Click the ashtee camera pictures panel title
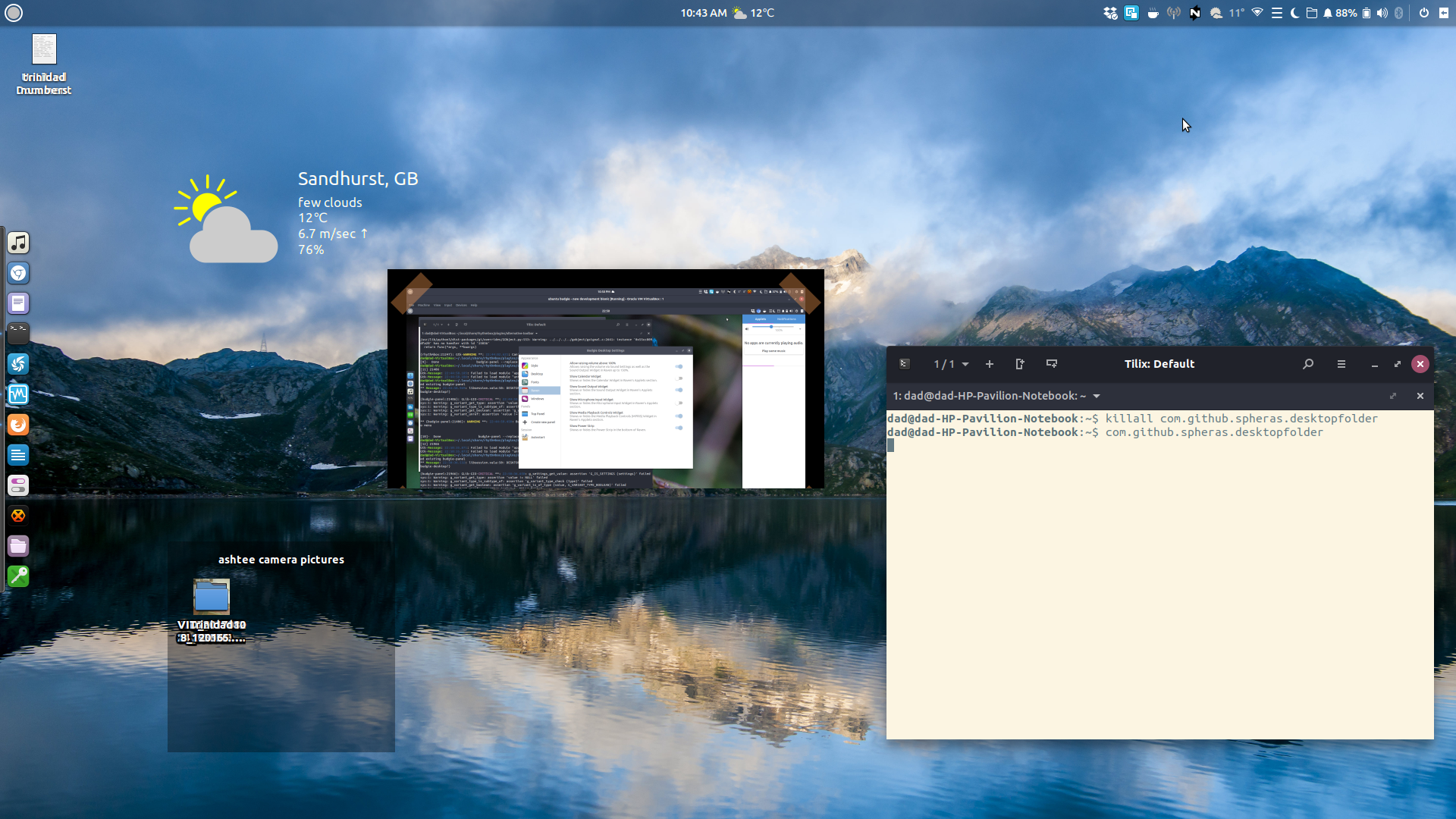This screenshot has height=819, width=1456. click(x=281, y=560)
